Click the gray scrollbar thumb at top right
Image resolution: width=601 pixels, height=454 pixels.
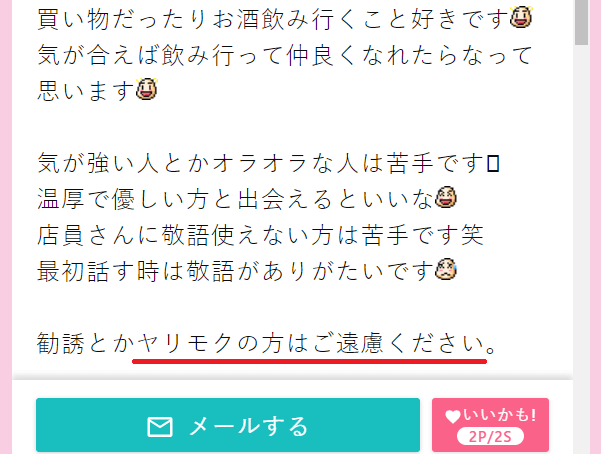581,22
